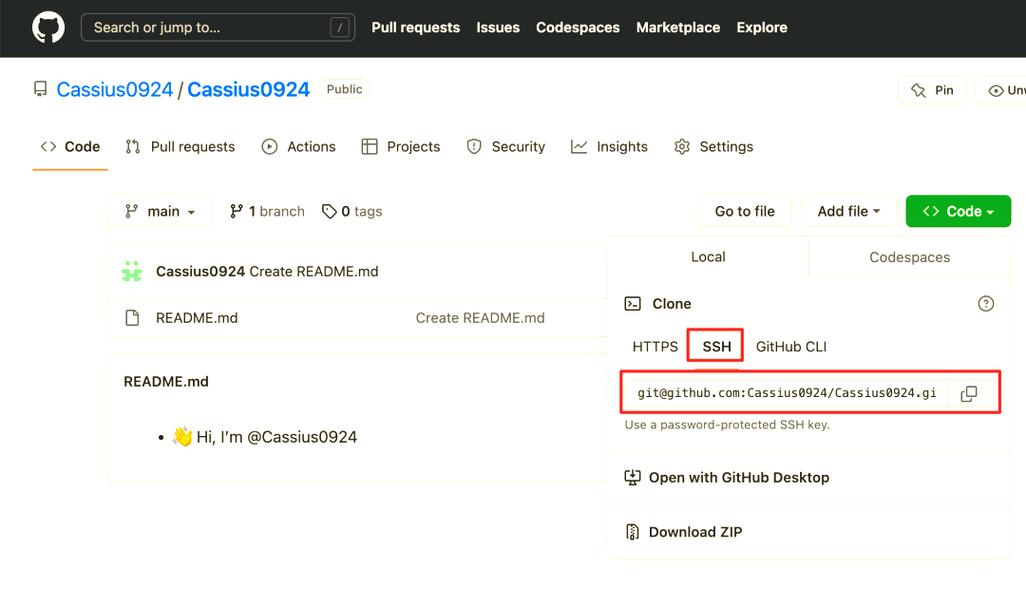Click the Unwatch eye icon button

(x=1001, y=90)
